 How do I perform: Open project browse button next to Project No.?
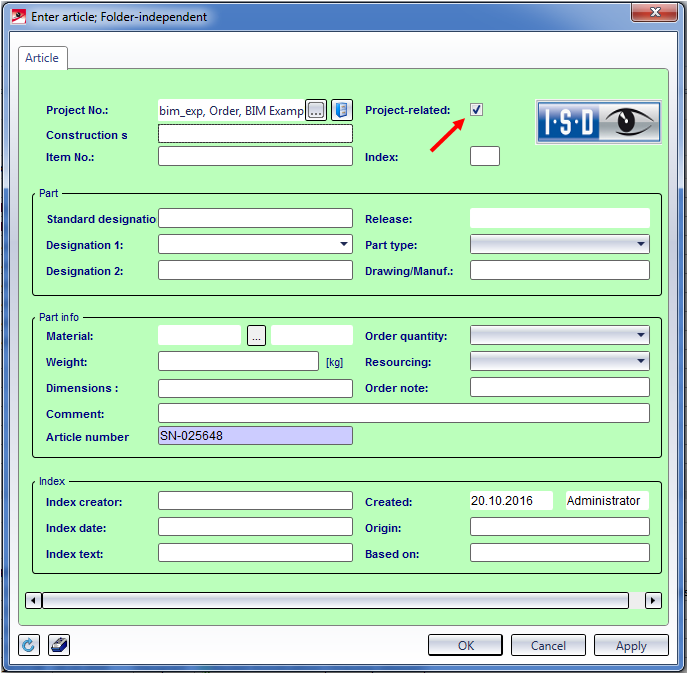tap(316, 110)
